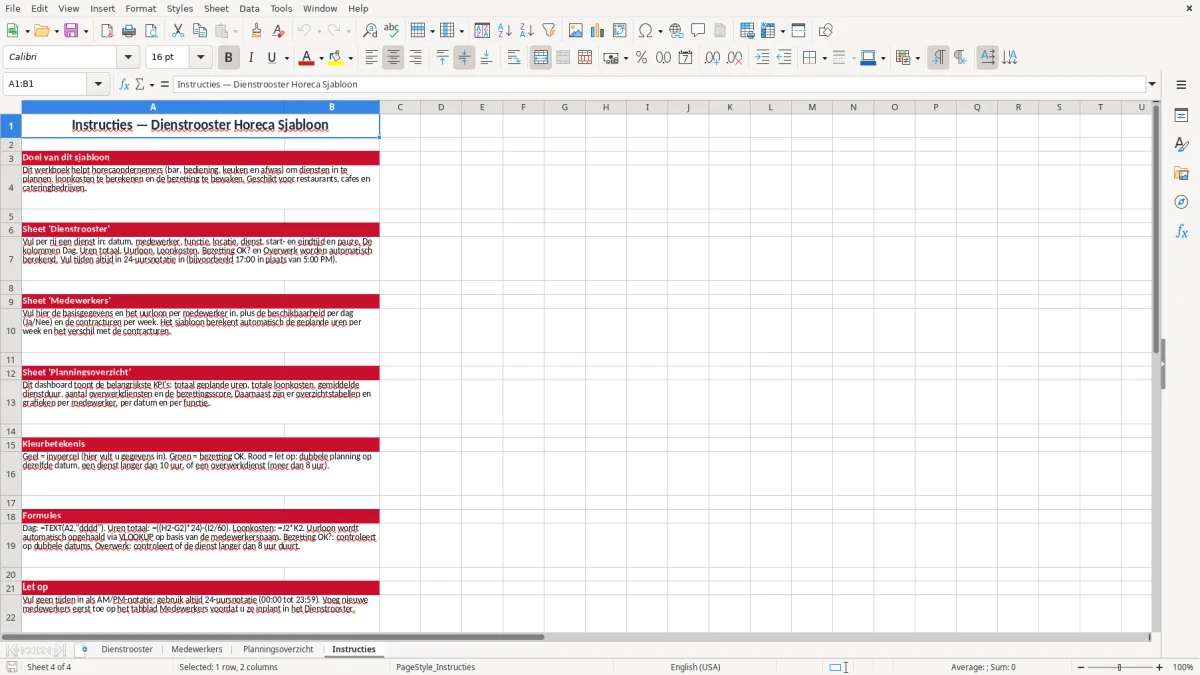Run the spelling check

[x=391, y=31]
